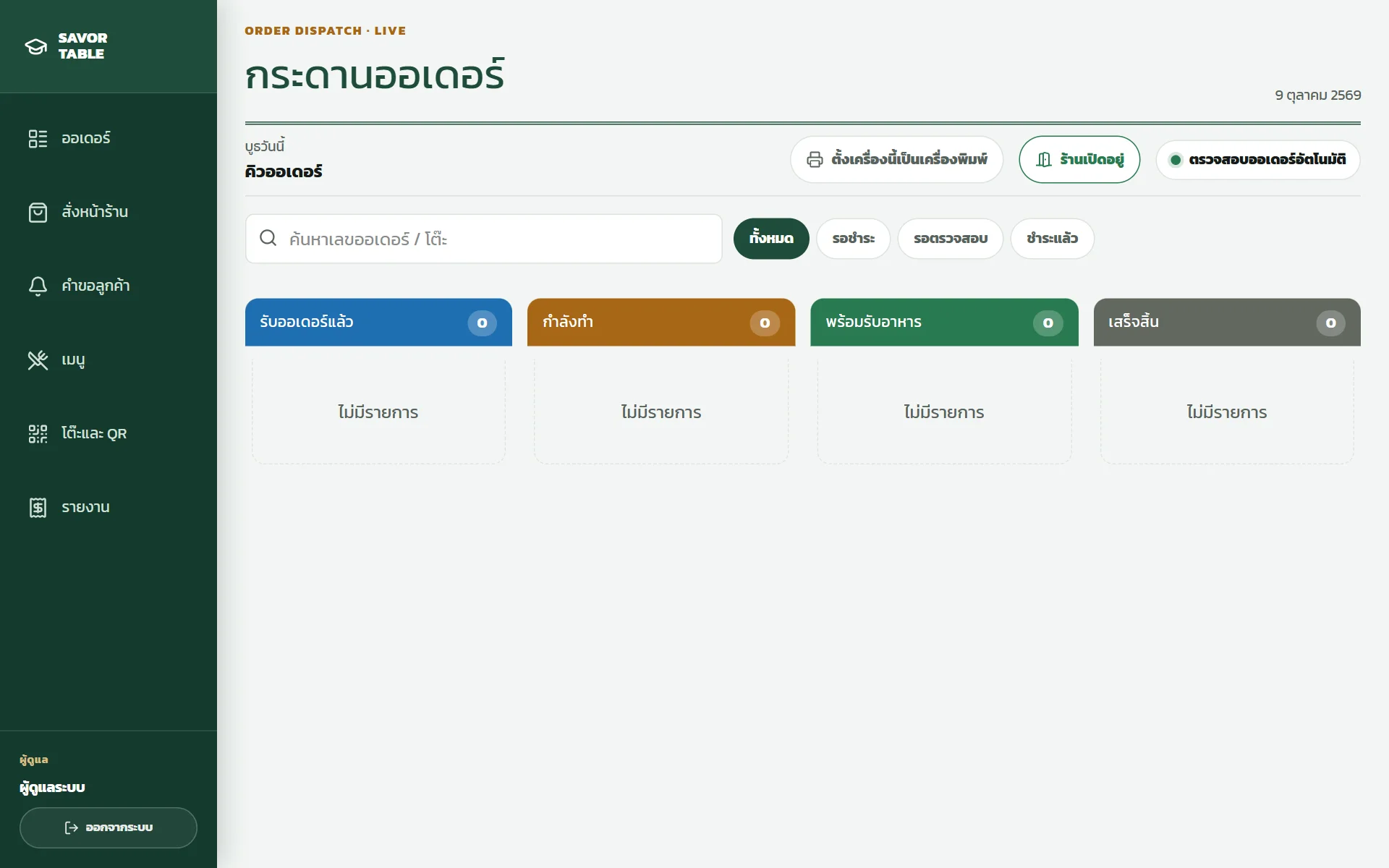This screenshot has height=868, width=1389.
Task: Click the printer icon
Action: coord(815,159)
